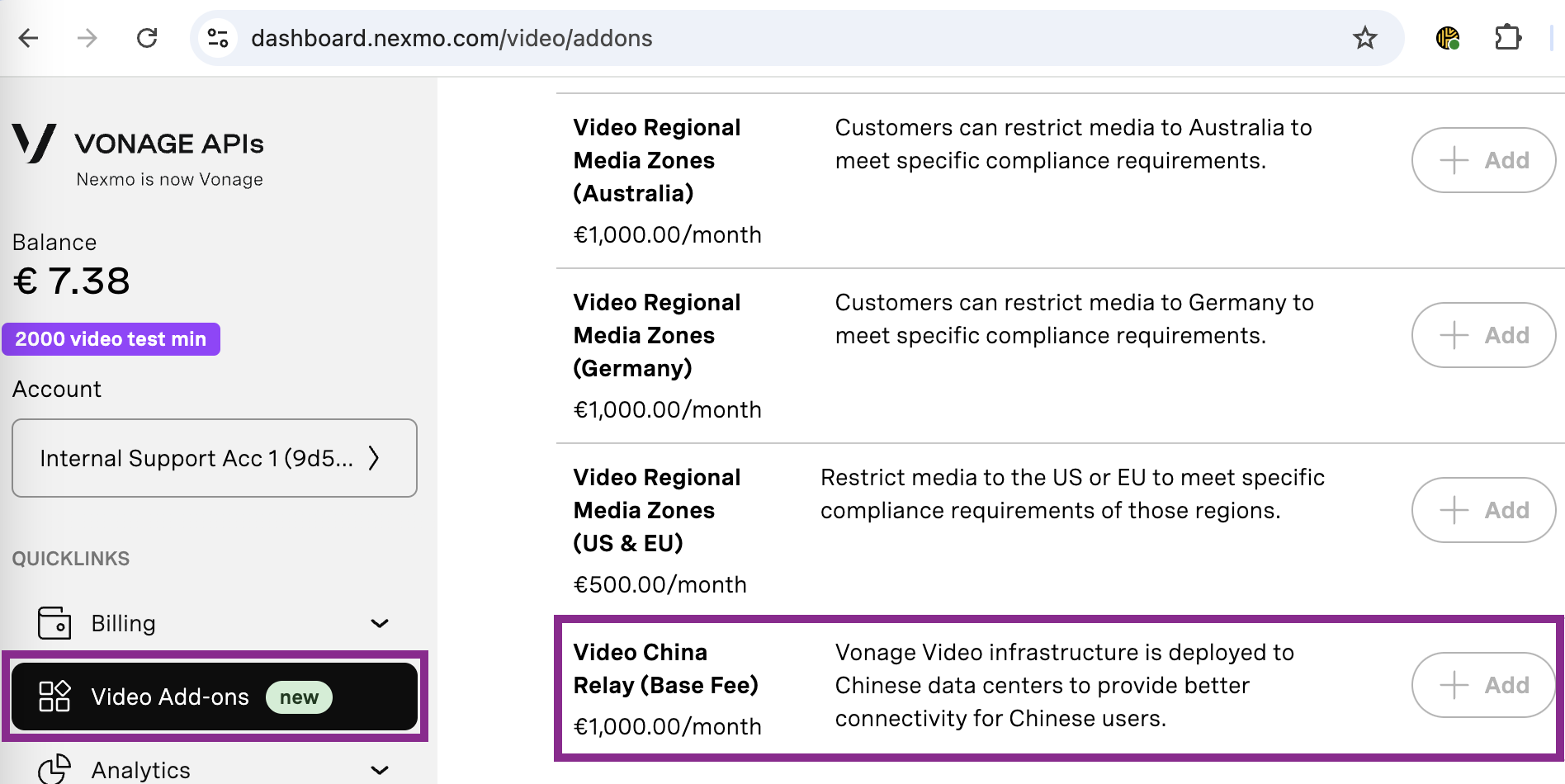The height and width of the screenshot is (784, 1565).
Task: Click the browser forward arrow
Action: [x=87, y=38]
